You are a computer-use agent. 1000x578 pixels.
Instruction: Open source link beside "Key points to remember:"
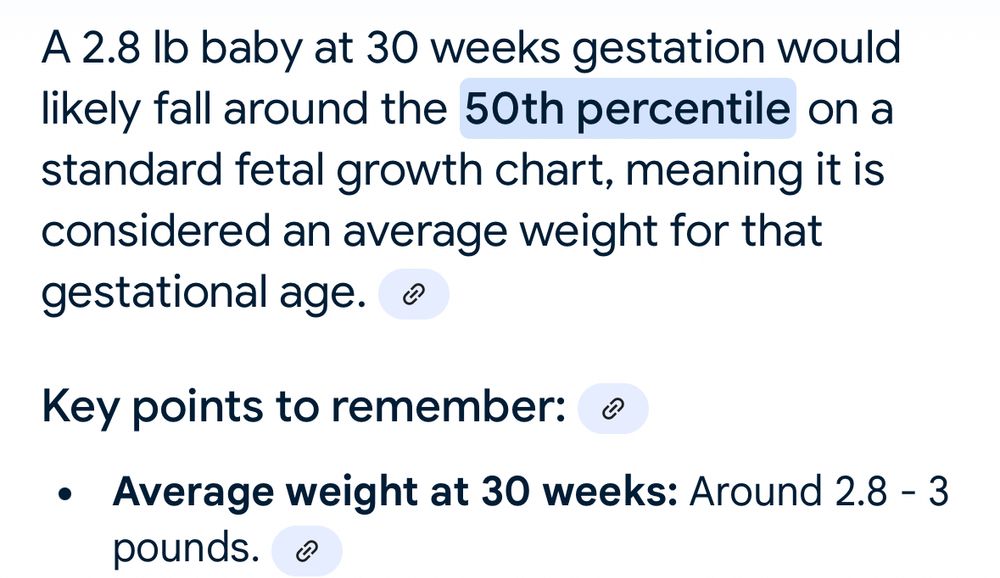[614, 409]
